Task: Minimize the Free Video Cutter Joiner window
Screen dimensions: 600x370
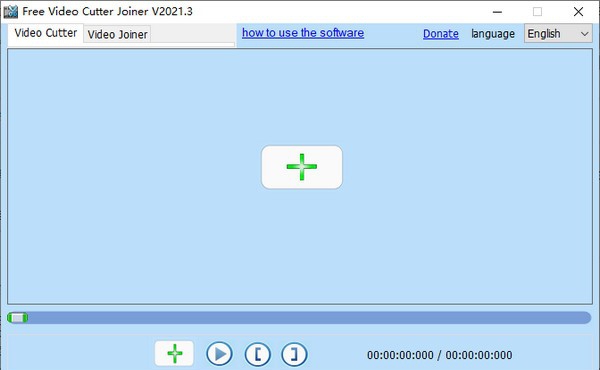Action: click(497, 12)
